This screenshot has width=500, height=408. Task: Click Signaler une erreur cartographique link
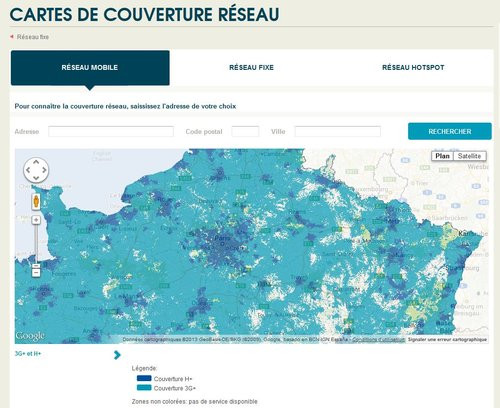click(447, 339)
